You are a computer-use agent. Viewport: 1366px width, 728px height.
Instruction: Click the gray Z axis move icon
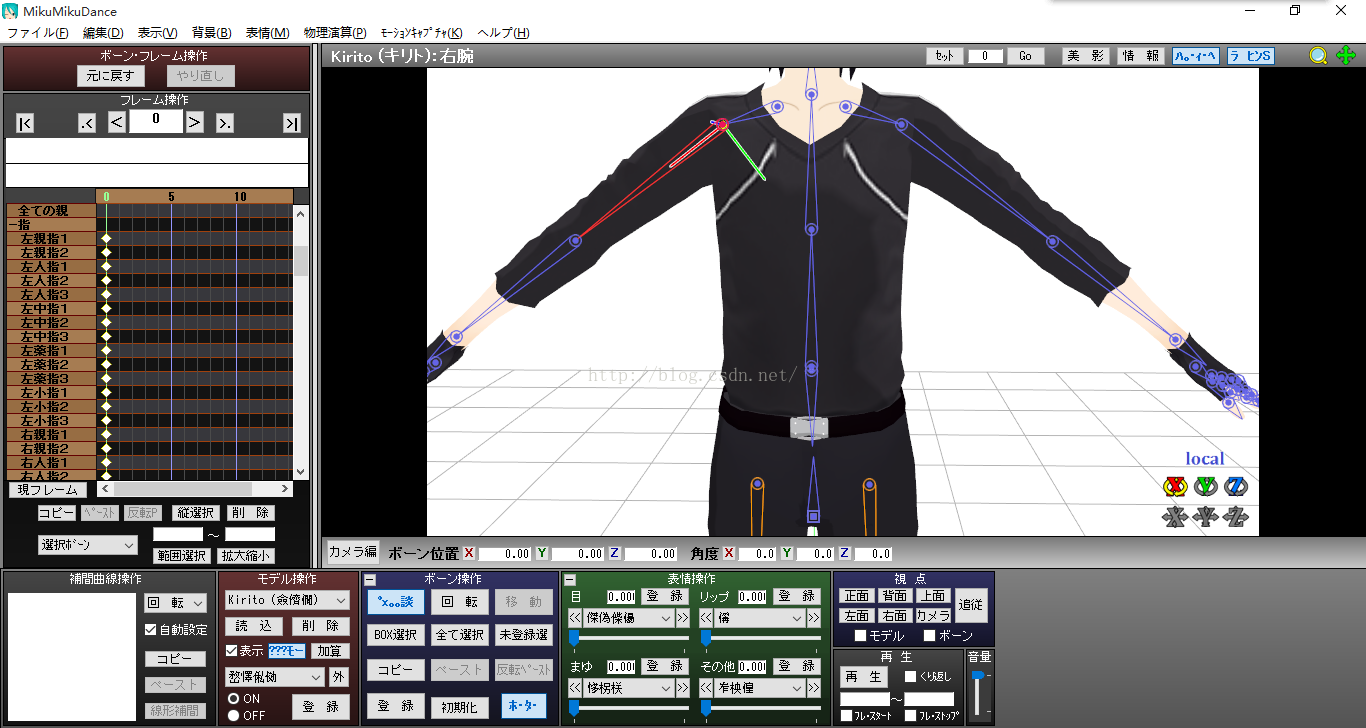pyautogui.click(x=1237, y=517)
